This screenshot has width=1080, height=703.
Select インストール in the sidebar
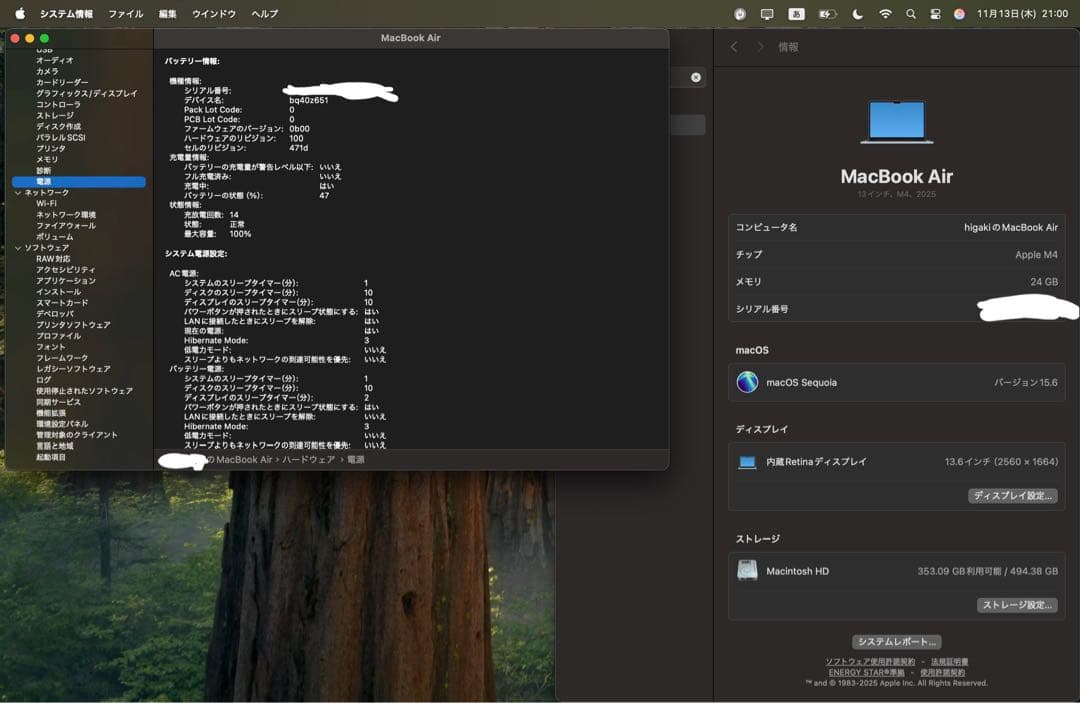point(59,292)
